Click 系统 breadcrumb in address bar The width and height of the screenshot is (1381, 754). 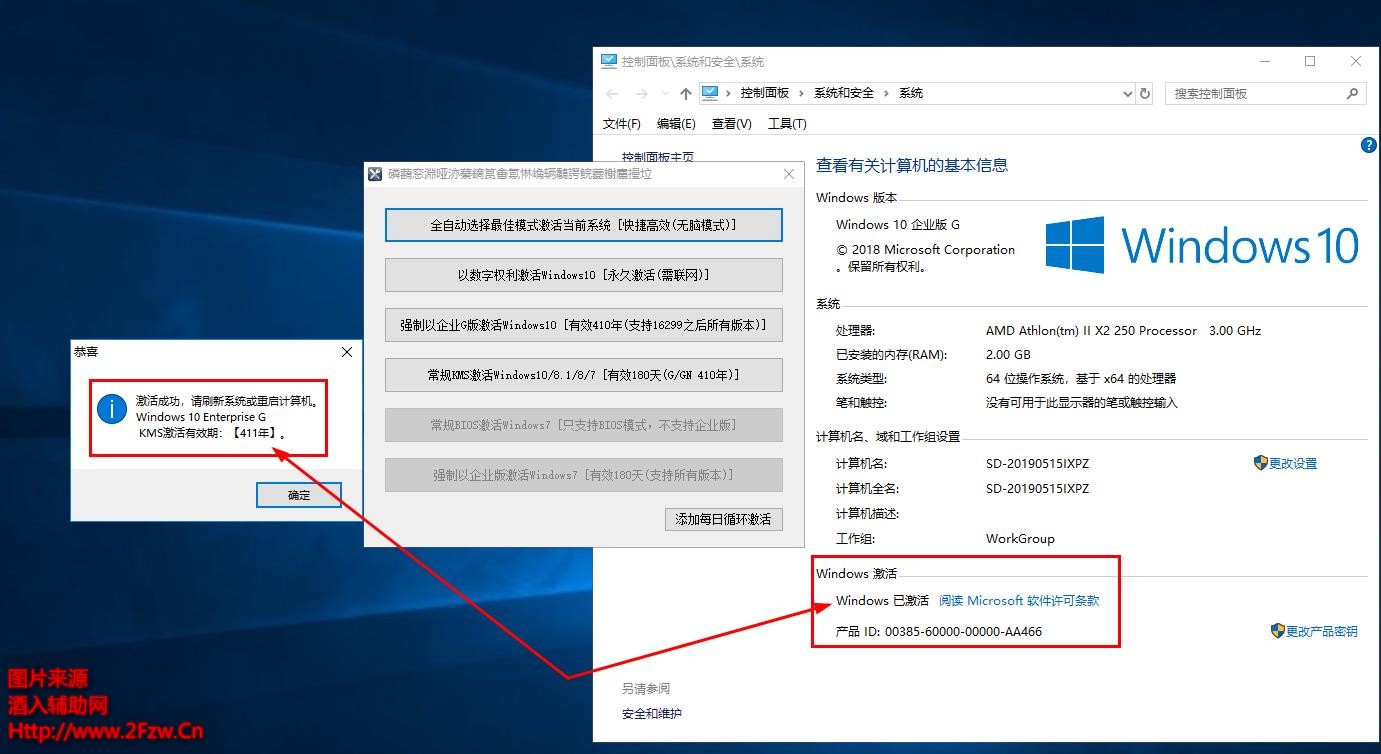coord(911,93)
